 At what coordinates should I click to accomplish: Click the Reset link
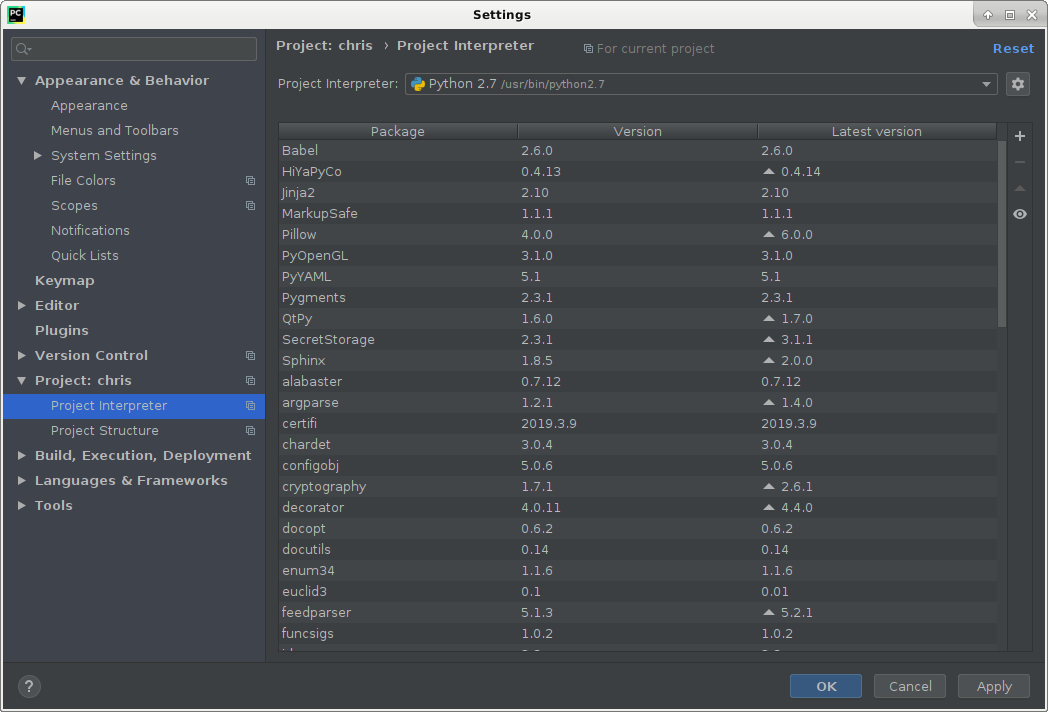[1013, 49]
